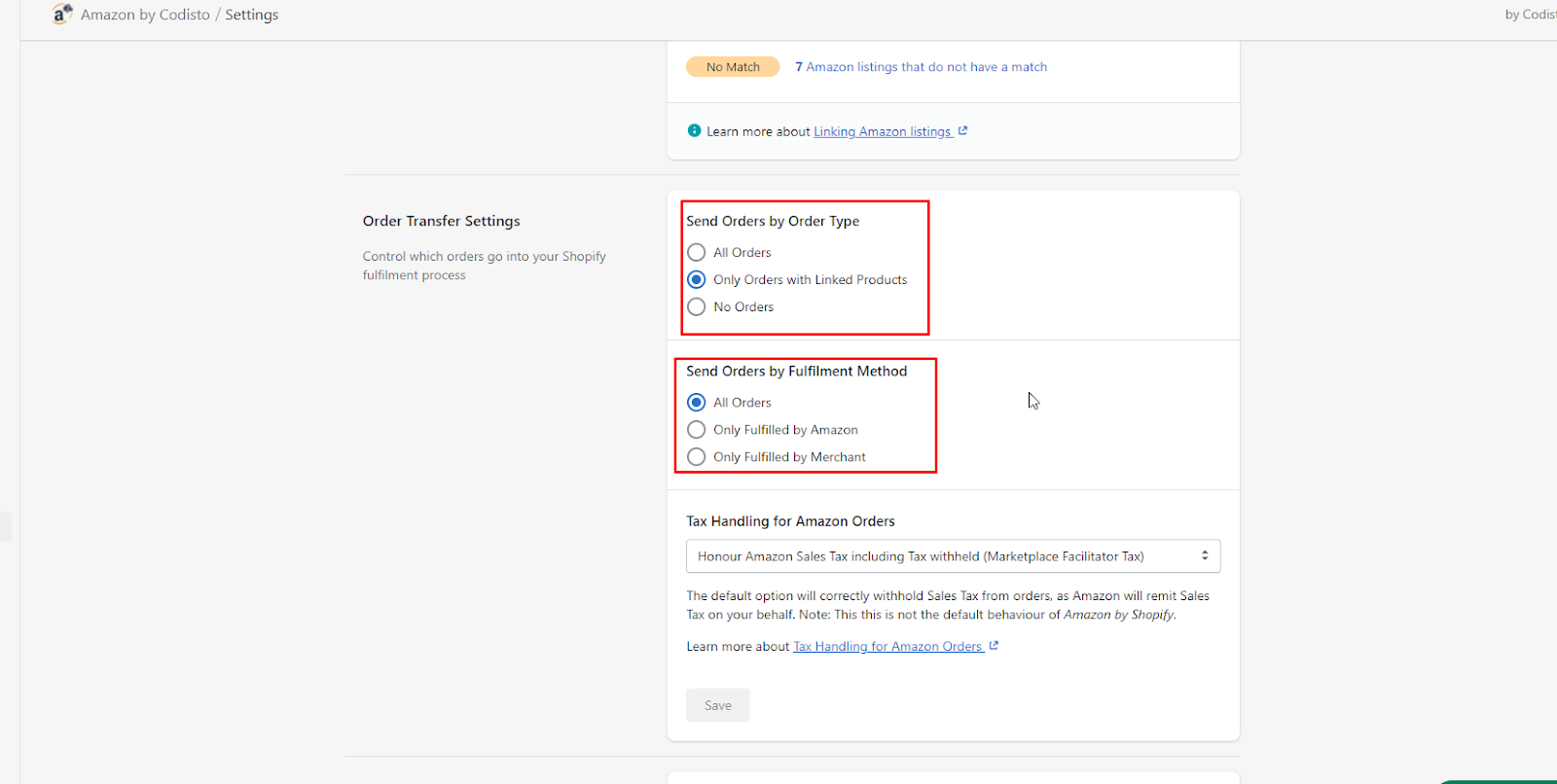The height and width of the screenshot is (784, 1557).
Task: Click external link icon after Tax Handling link
Action: [994, 645]
